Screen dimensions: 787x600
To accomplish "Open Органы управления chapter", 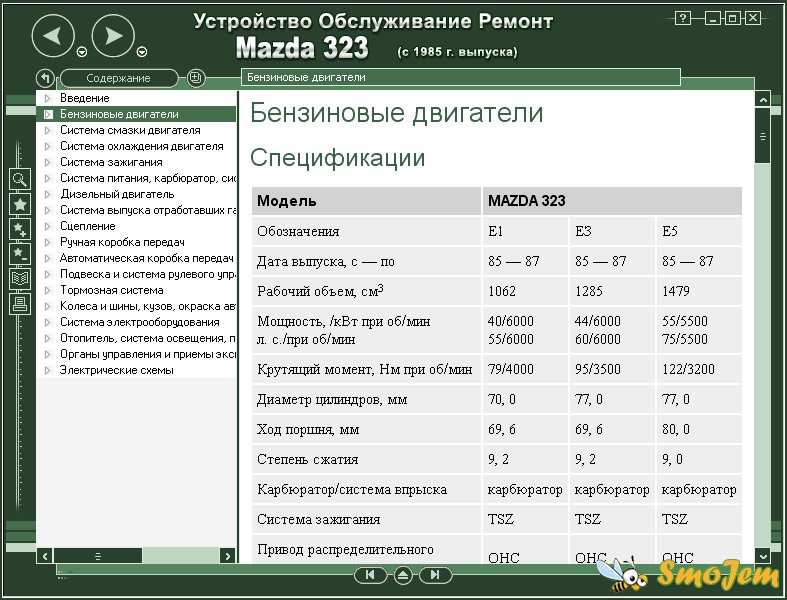I will click(148, 354).
